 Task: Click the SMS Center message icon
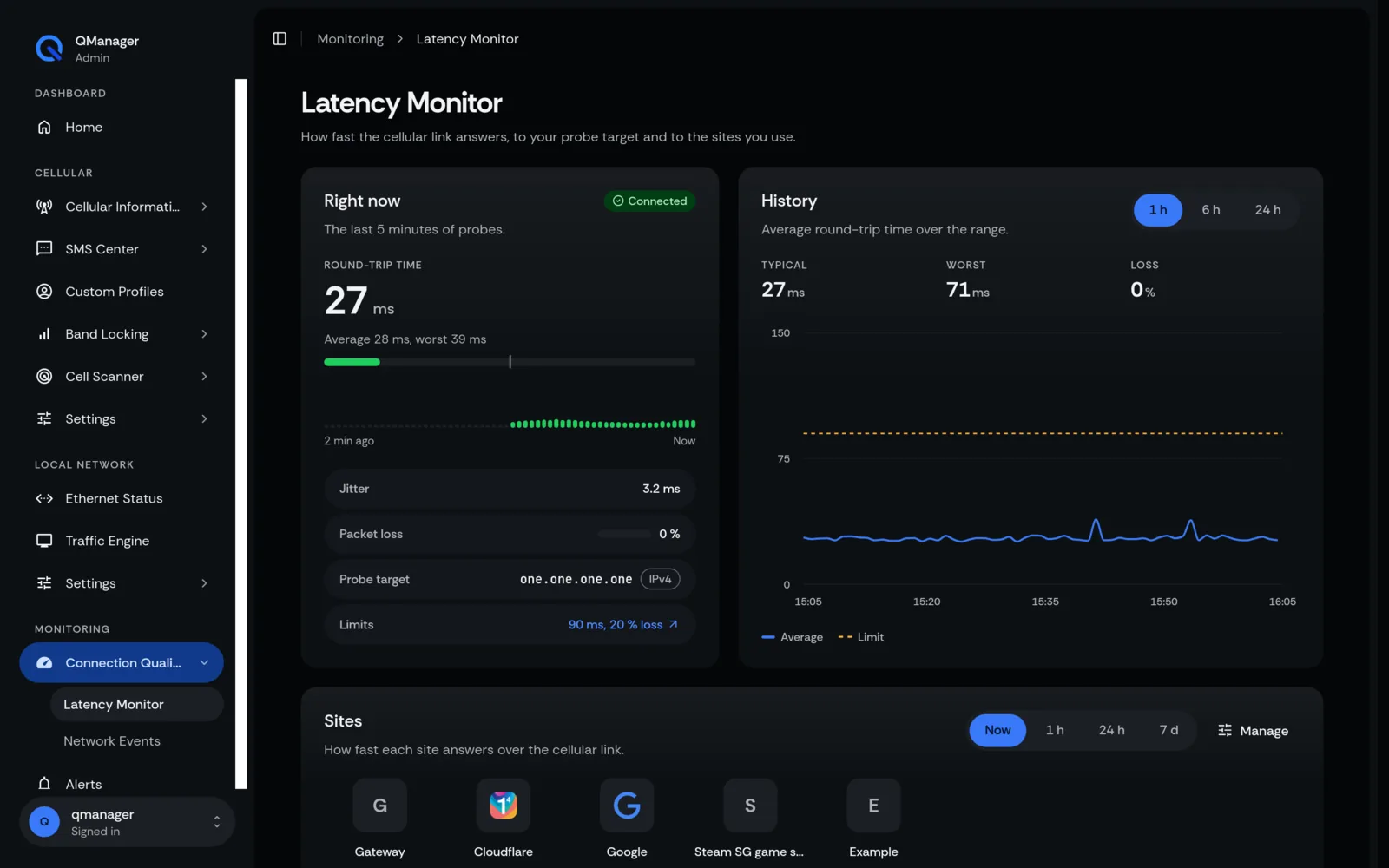[44, 249]
